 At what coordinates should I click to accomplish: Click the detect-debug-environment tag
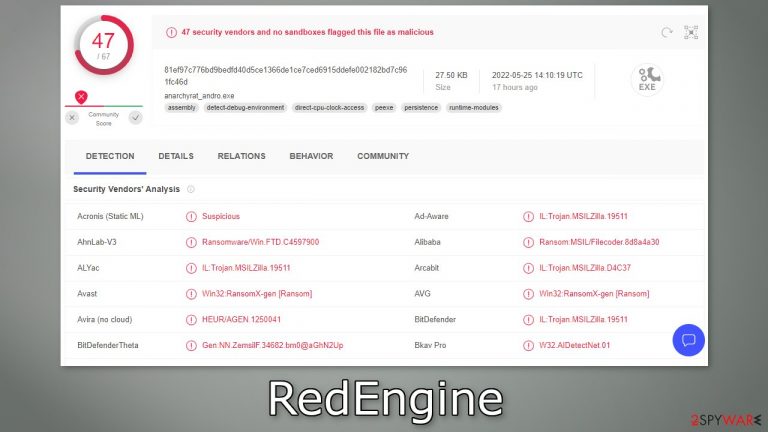(x=245, y=108)
